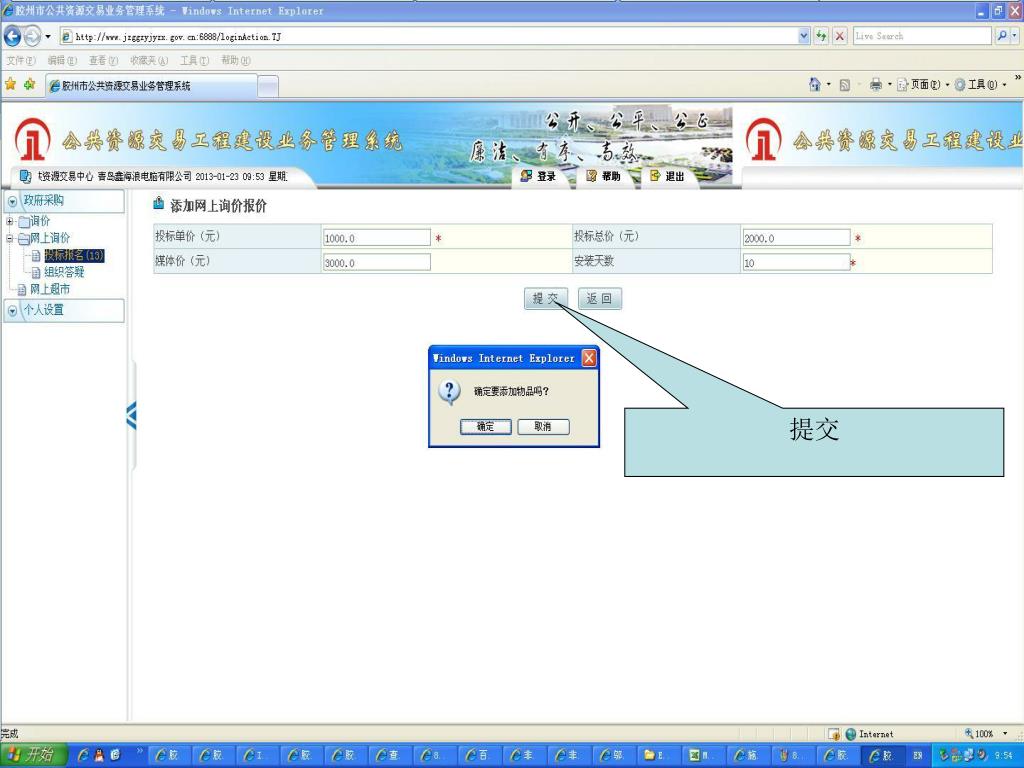Click the 返回 button

pyautogui.click(x=599, y=298)
